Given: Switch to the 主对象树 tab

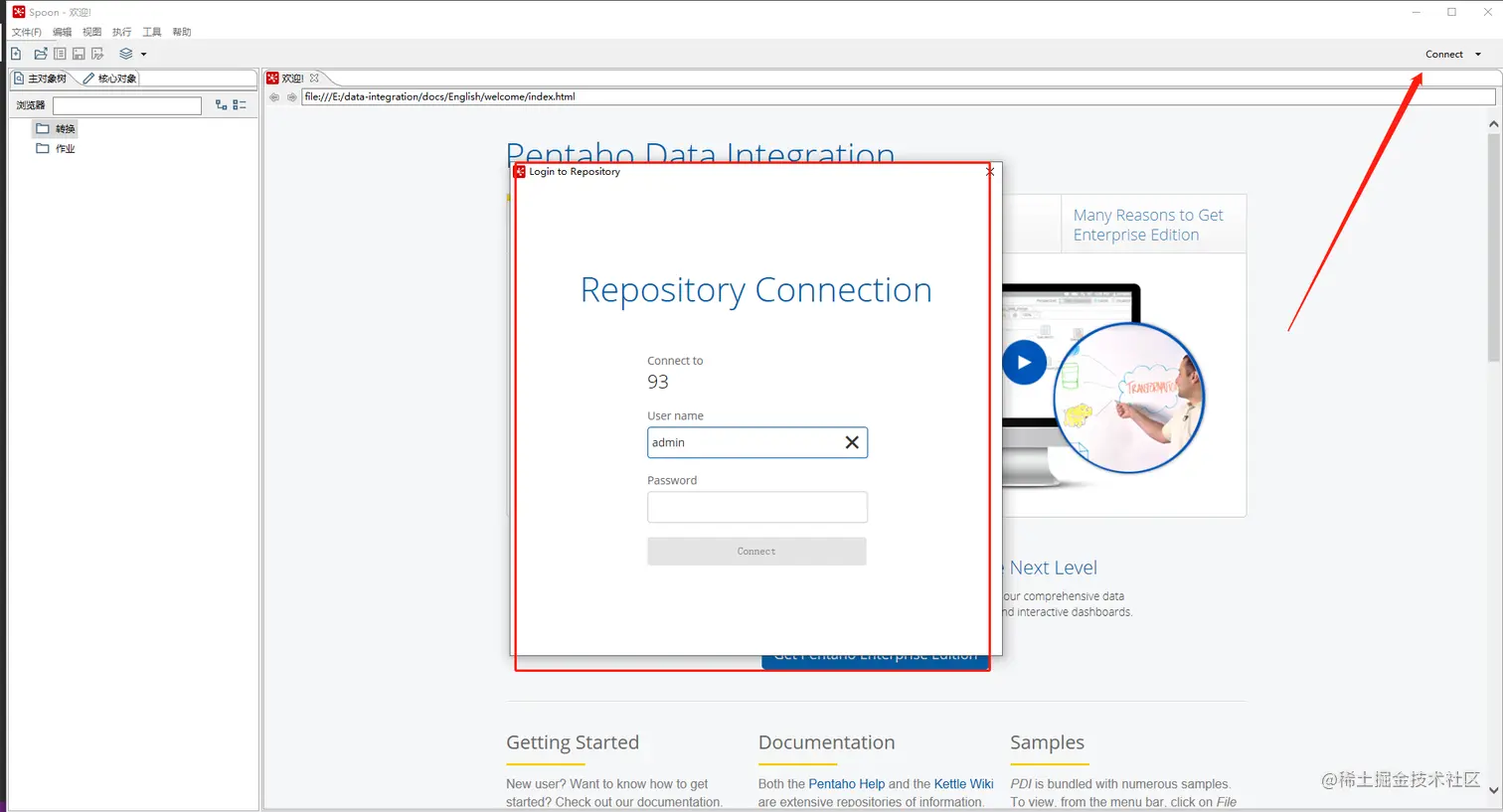Looking at the screenshot, I should pyautogui.click(x=41, y=79).
